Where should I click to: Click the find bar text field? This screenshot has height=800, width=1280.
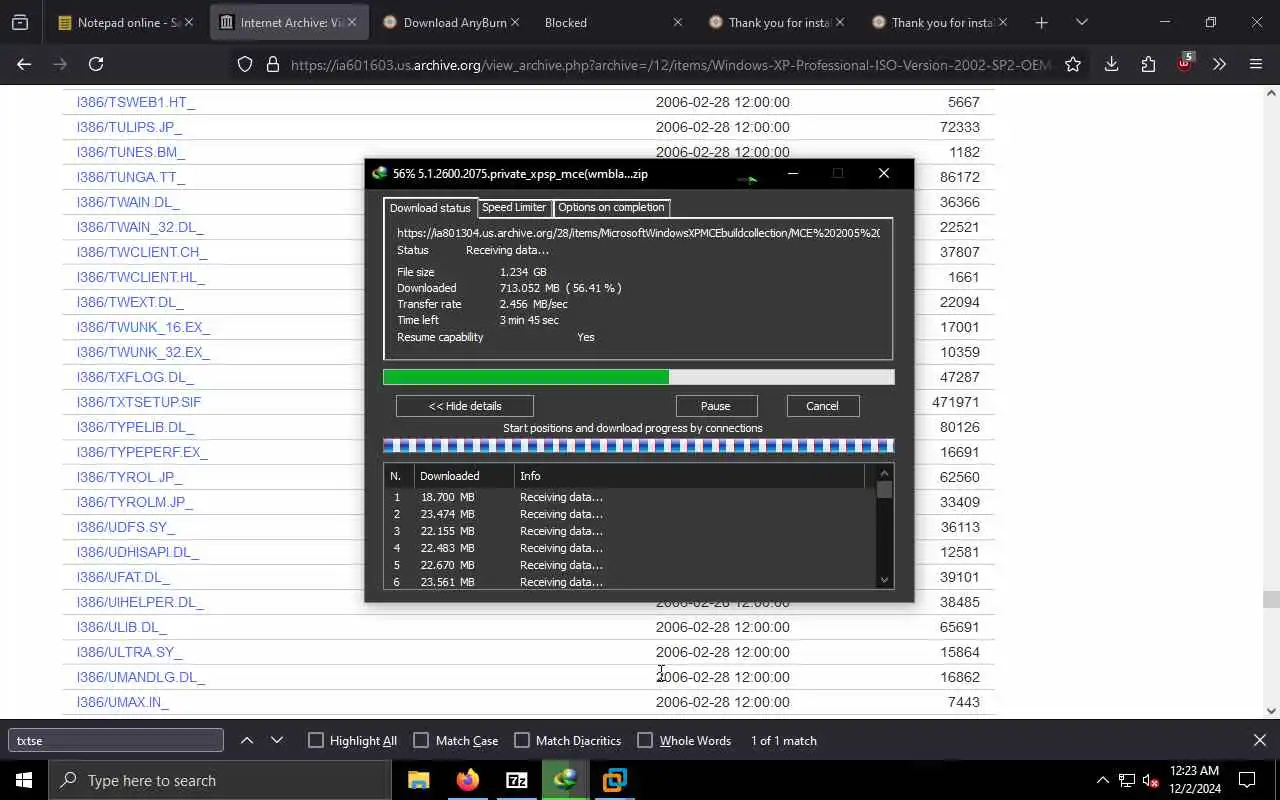point(116,740)
